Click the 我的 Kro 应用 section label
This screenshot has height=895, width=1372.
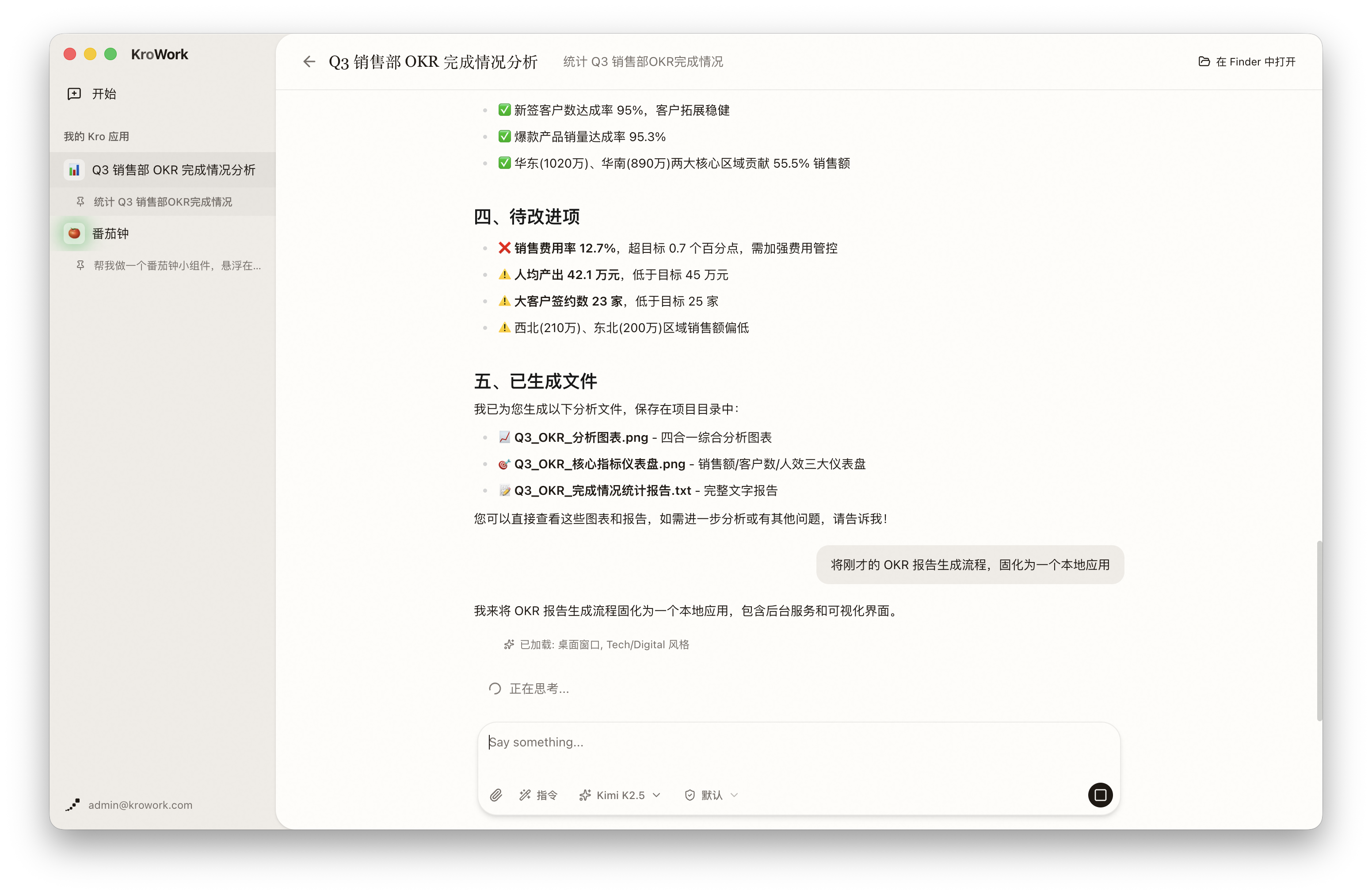pos(96,137)
